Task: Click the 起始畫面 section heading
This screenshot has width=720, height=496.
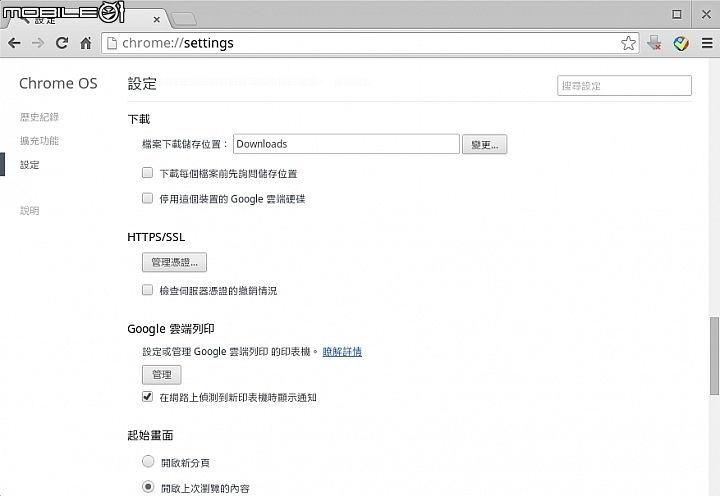Action: pyautogui.click(x=150, y=435)
